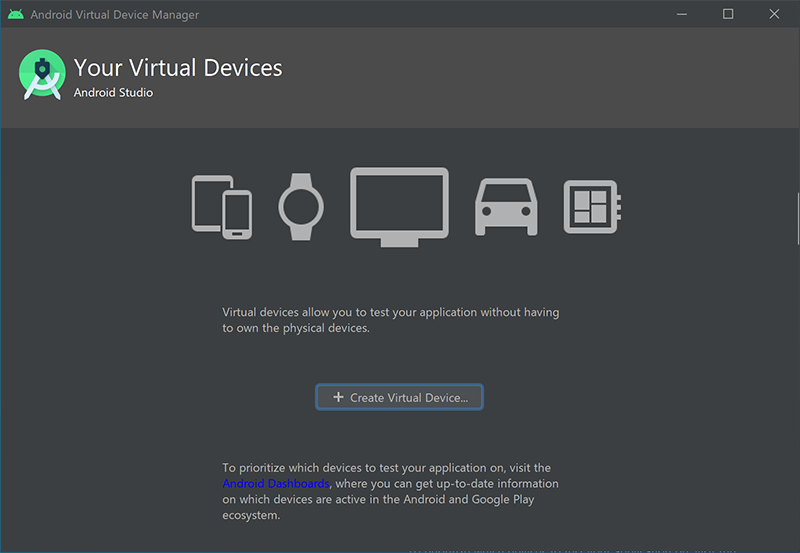
Task: Close the Android Virtual Device Manager window
Action: (774, 14)
